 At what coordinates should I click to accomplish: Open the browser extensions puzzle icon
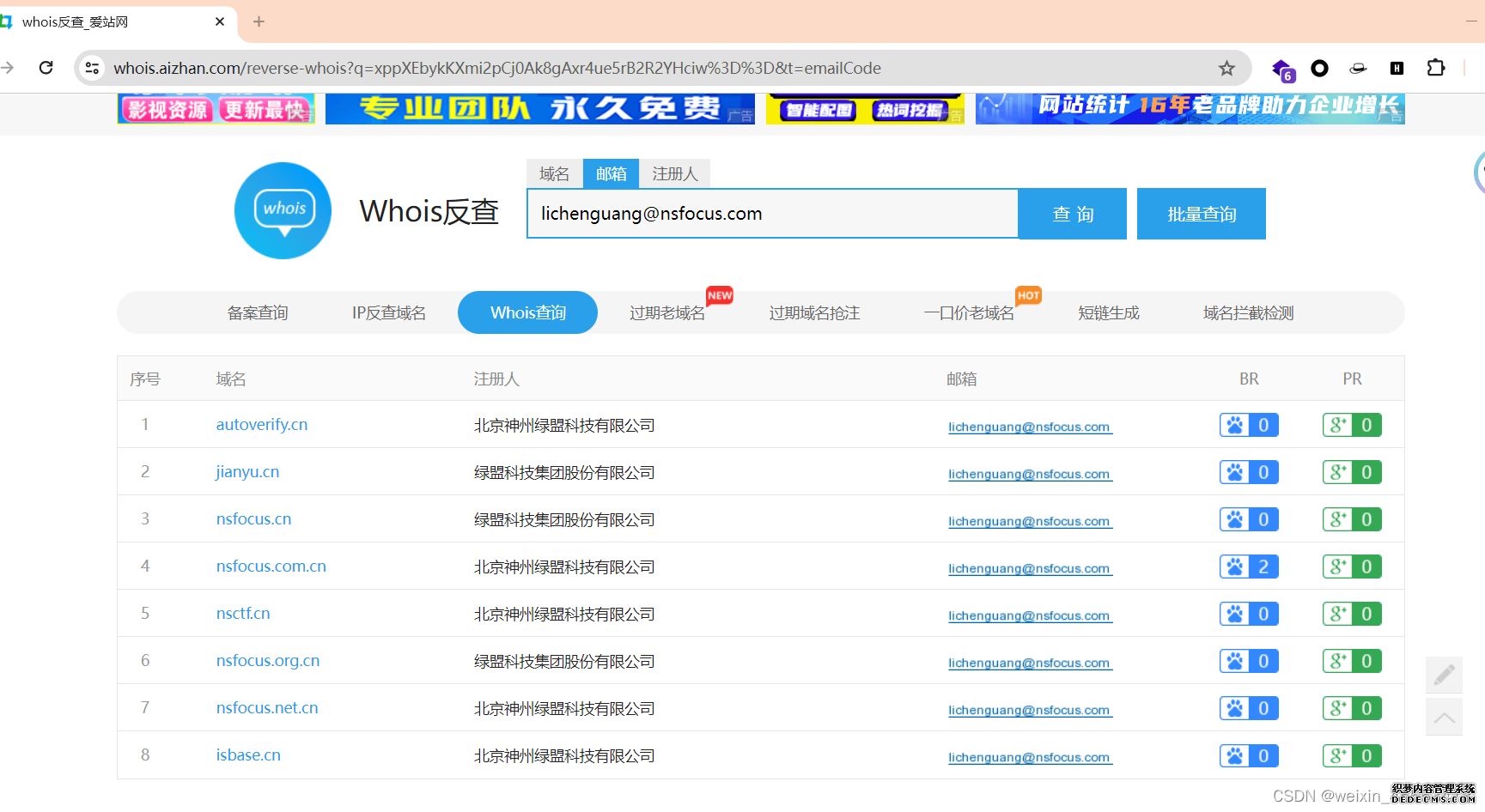pos(1435,68)
